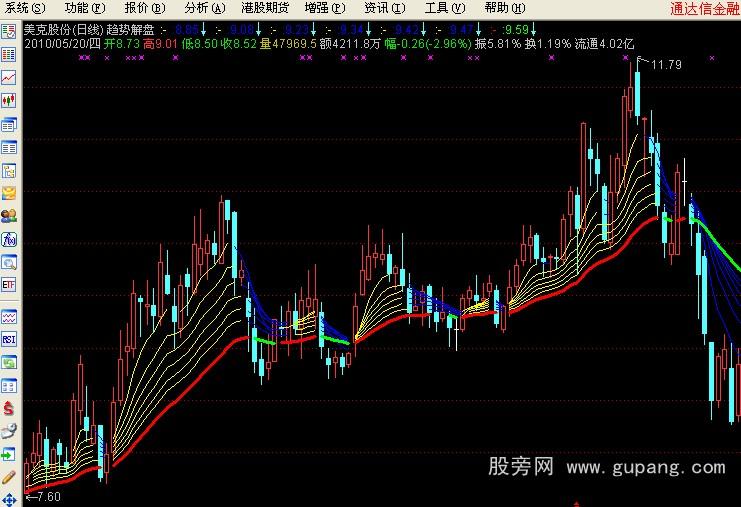The image size is (741, 507).
Task: Click the 7.60 low price marker
Action: point(44,497)
